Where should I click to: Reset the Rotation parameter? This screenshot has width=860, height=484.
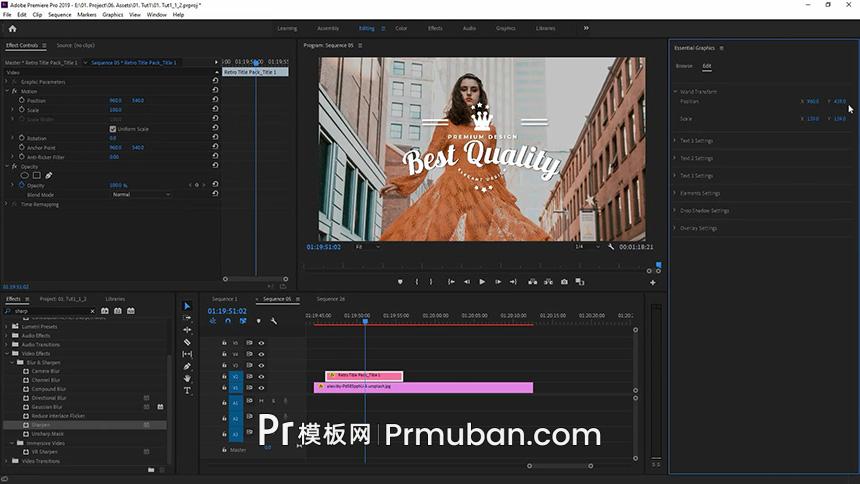coord(215,138)
